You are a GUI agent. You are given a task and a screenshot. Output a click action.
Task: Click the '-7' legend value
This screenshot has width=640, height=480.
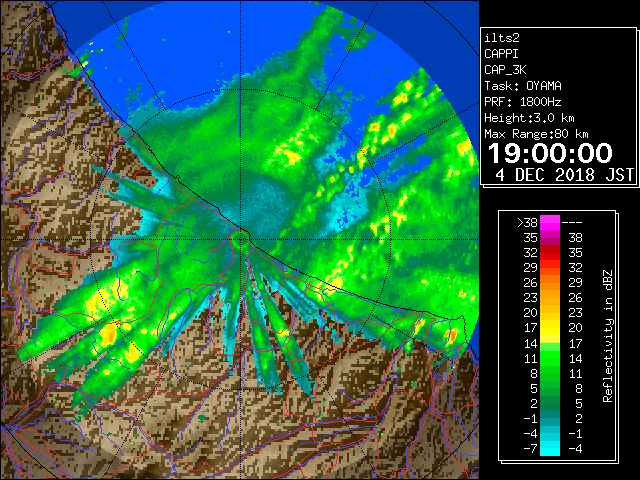(530, 449)
